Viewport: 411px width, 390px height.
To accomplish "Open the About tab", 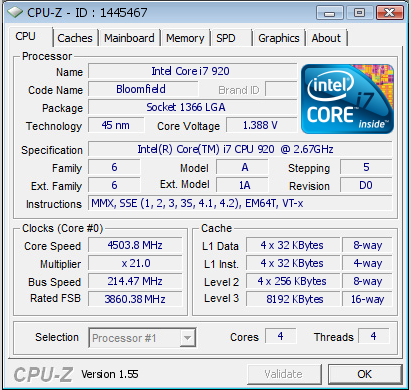I will (326, 38).
